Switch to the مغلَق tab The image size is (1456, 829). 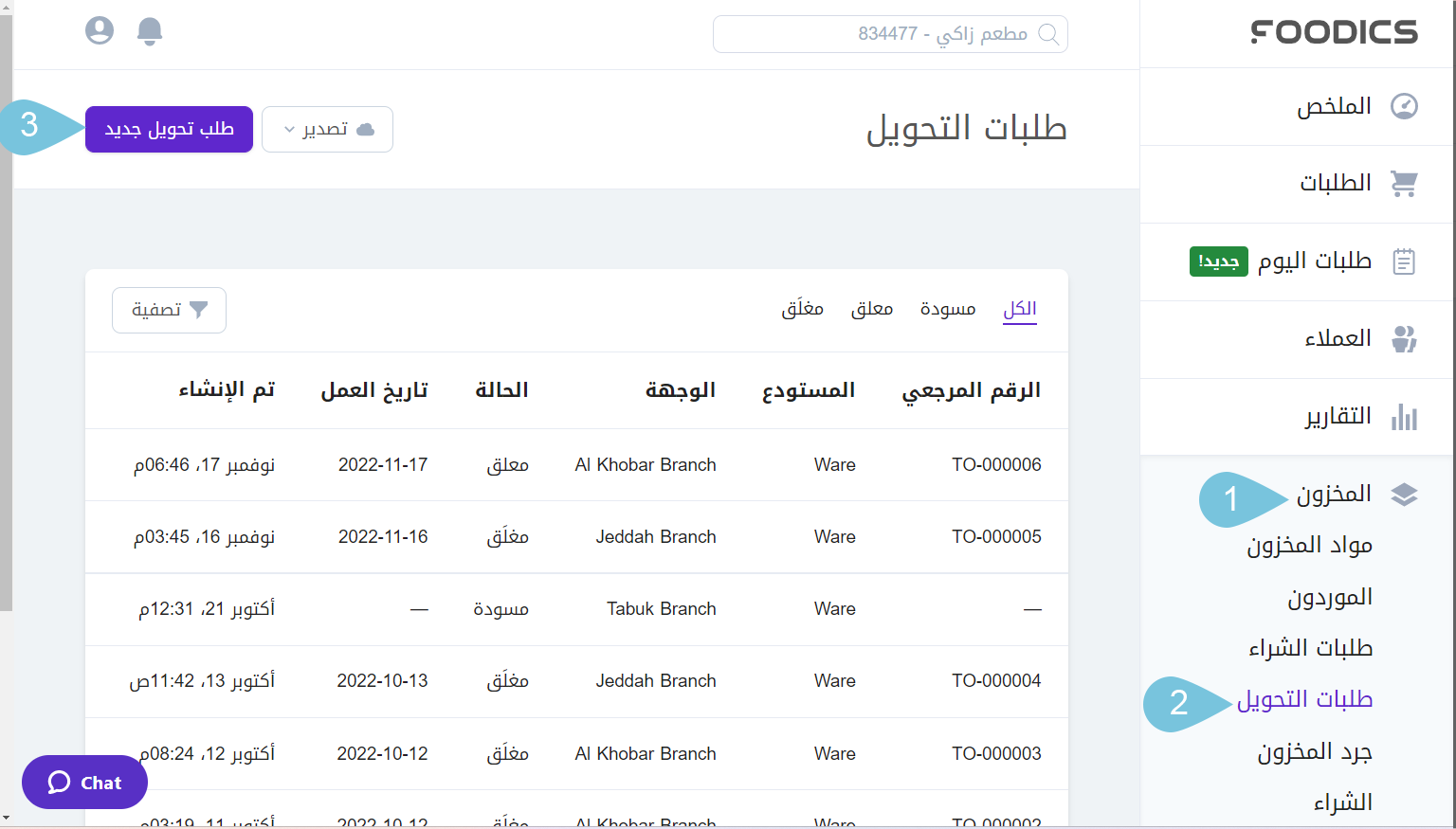click(802, 308)
